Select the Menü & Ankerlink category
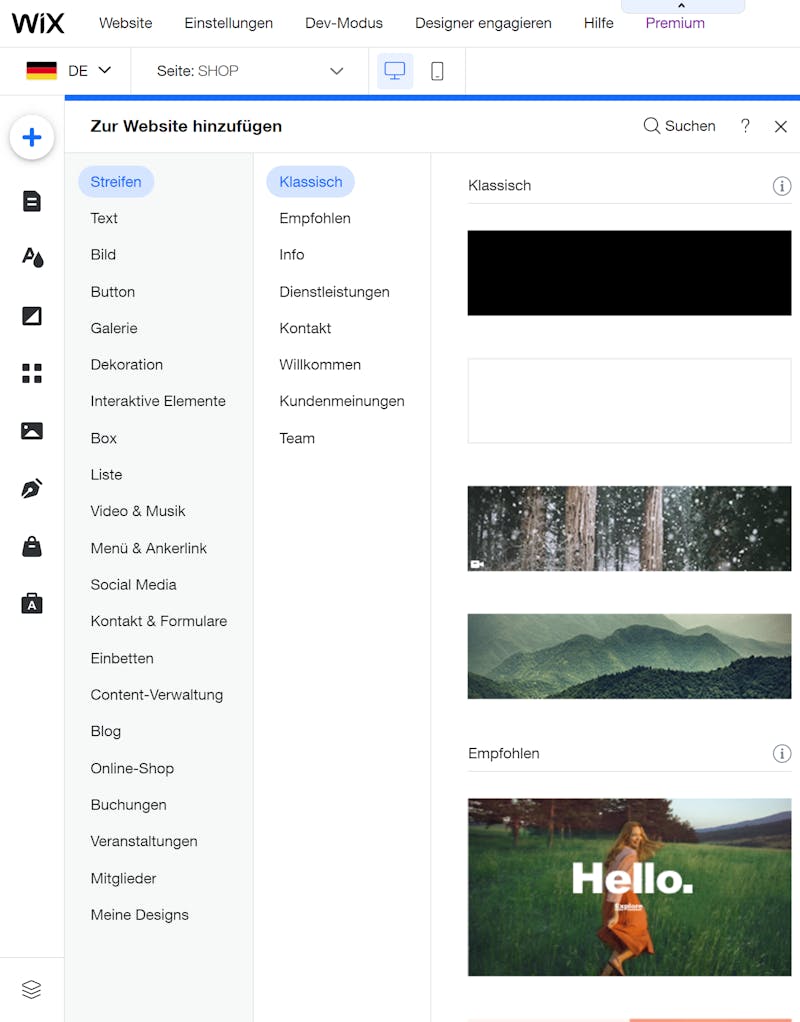 point(149,549)
